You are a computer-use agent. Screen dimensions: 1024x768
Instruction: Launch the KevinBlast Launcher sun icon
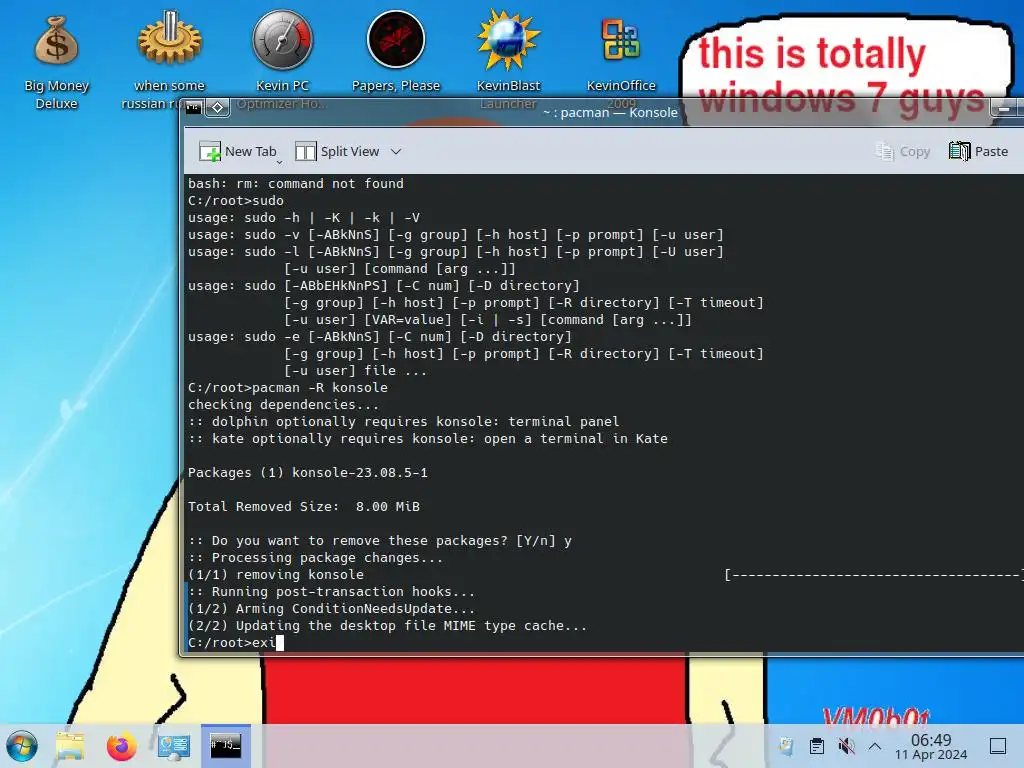pyautogui.click(x=508, y=61)
